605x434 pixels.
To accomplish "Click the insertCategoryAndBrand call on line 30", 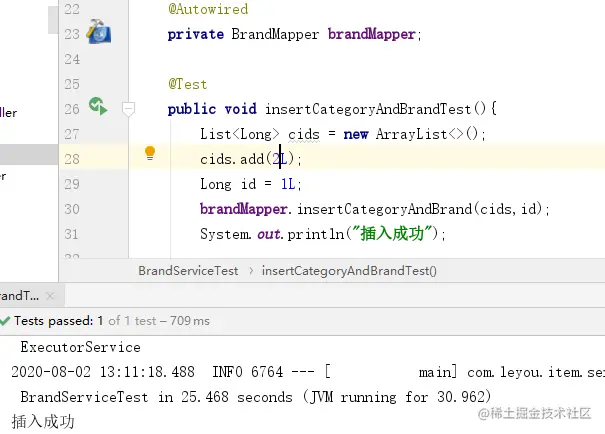I will pyautogui.click(x=384, y=209).
